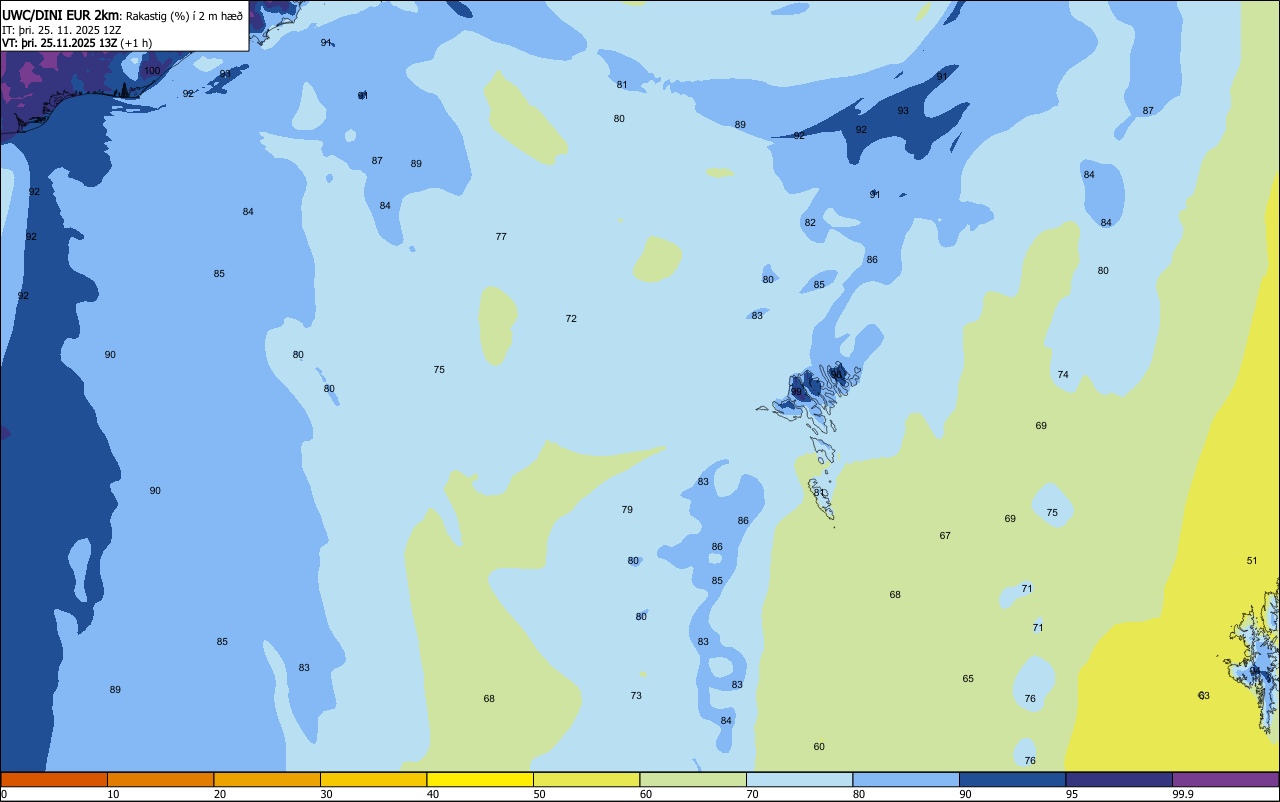Click the 72 humidity value on the map
Screen dimensions: 1280x802
click(x=571, y=319)
